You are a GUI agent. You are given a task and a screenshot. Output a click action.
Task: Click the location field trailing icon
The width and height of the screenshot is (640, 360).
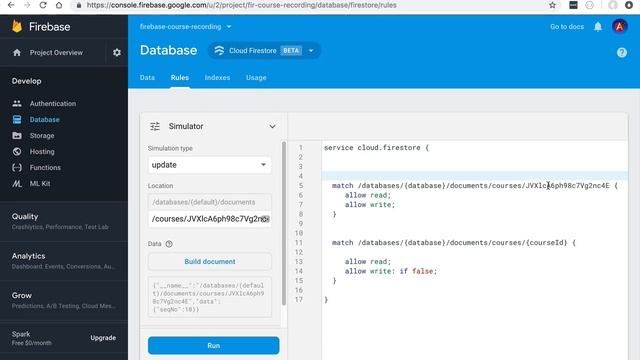265,219
